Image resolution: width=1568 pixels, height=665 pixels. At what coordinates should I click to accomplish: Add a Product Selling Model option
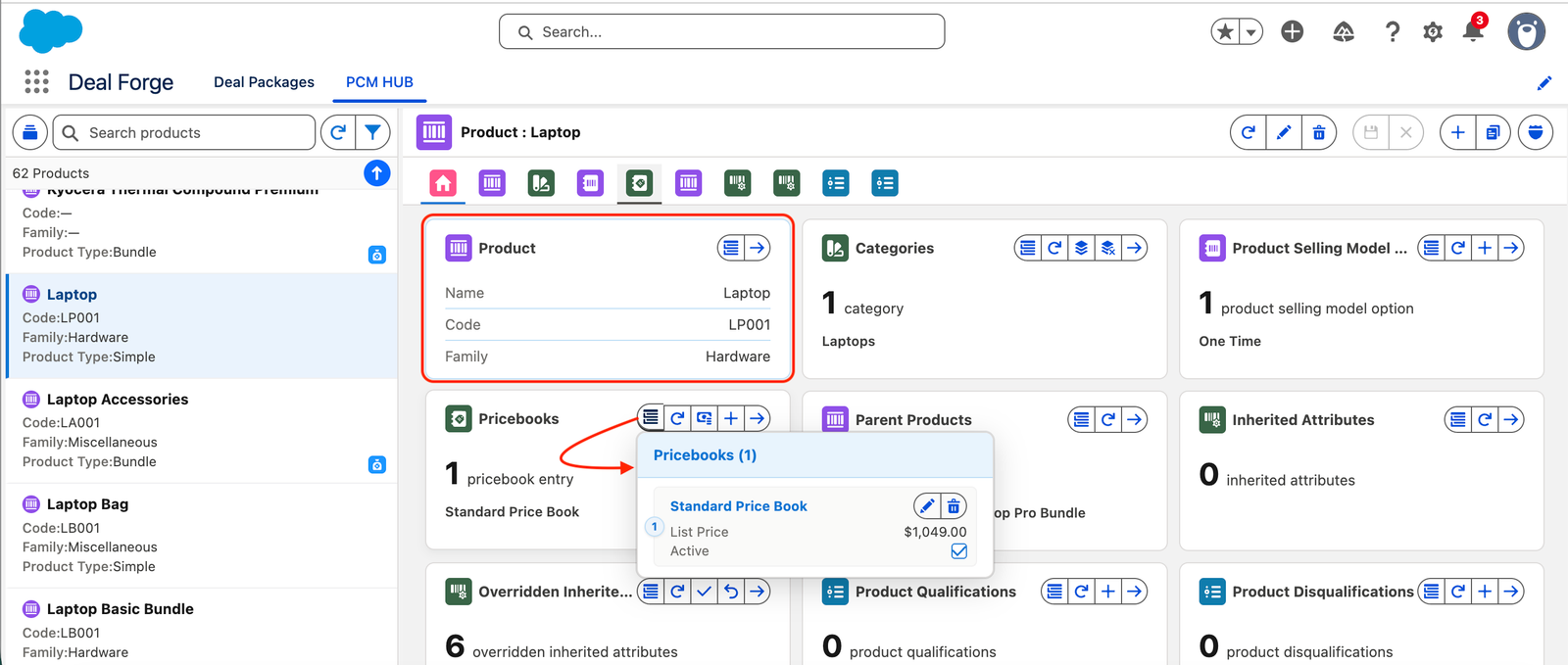1485,248
